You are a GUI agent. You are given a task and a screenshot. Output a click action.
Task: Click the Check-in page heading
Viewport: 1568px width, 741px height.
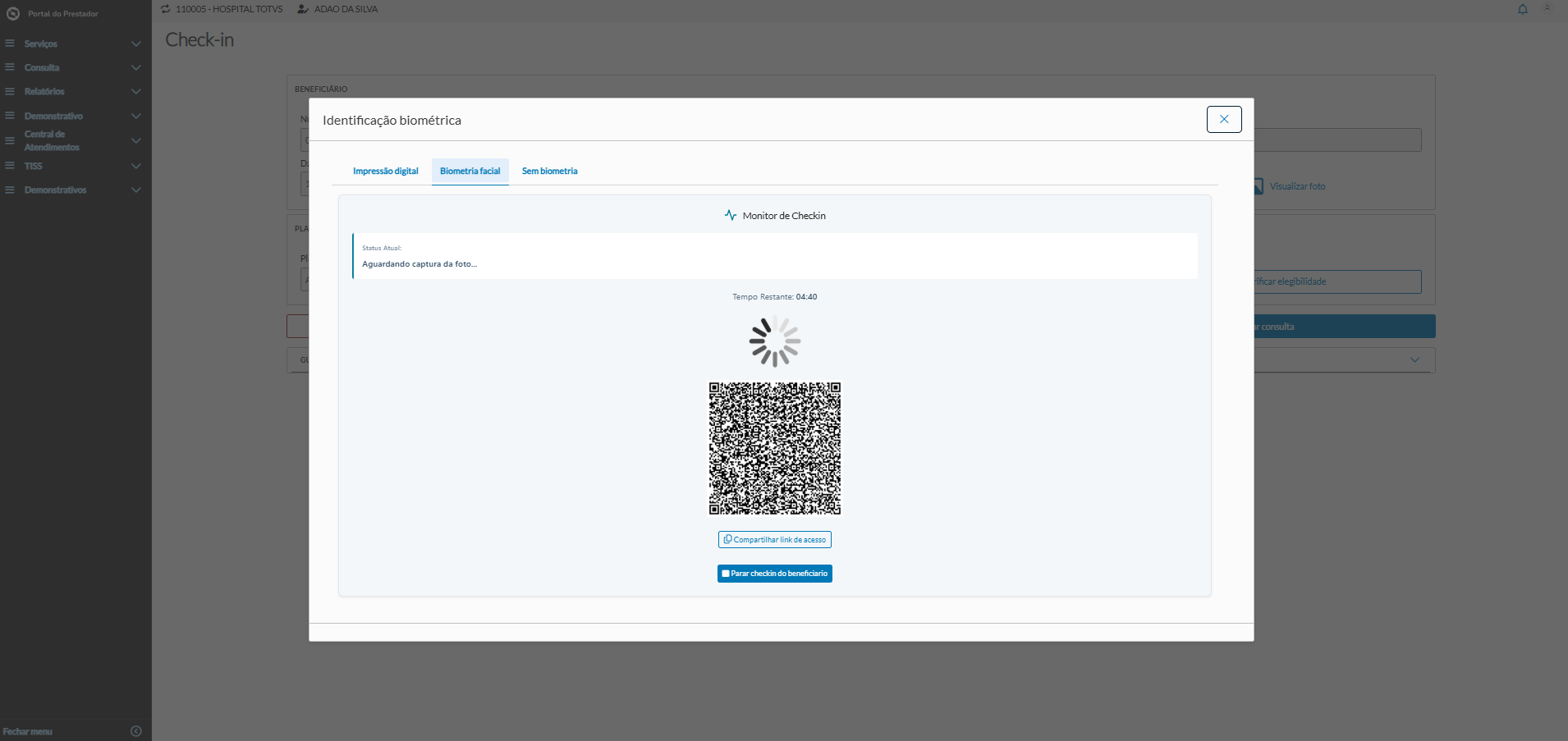(x=199, y=39)
